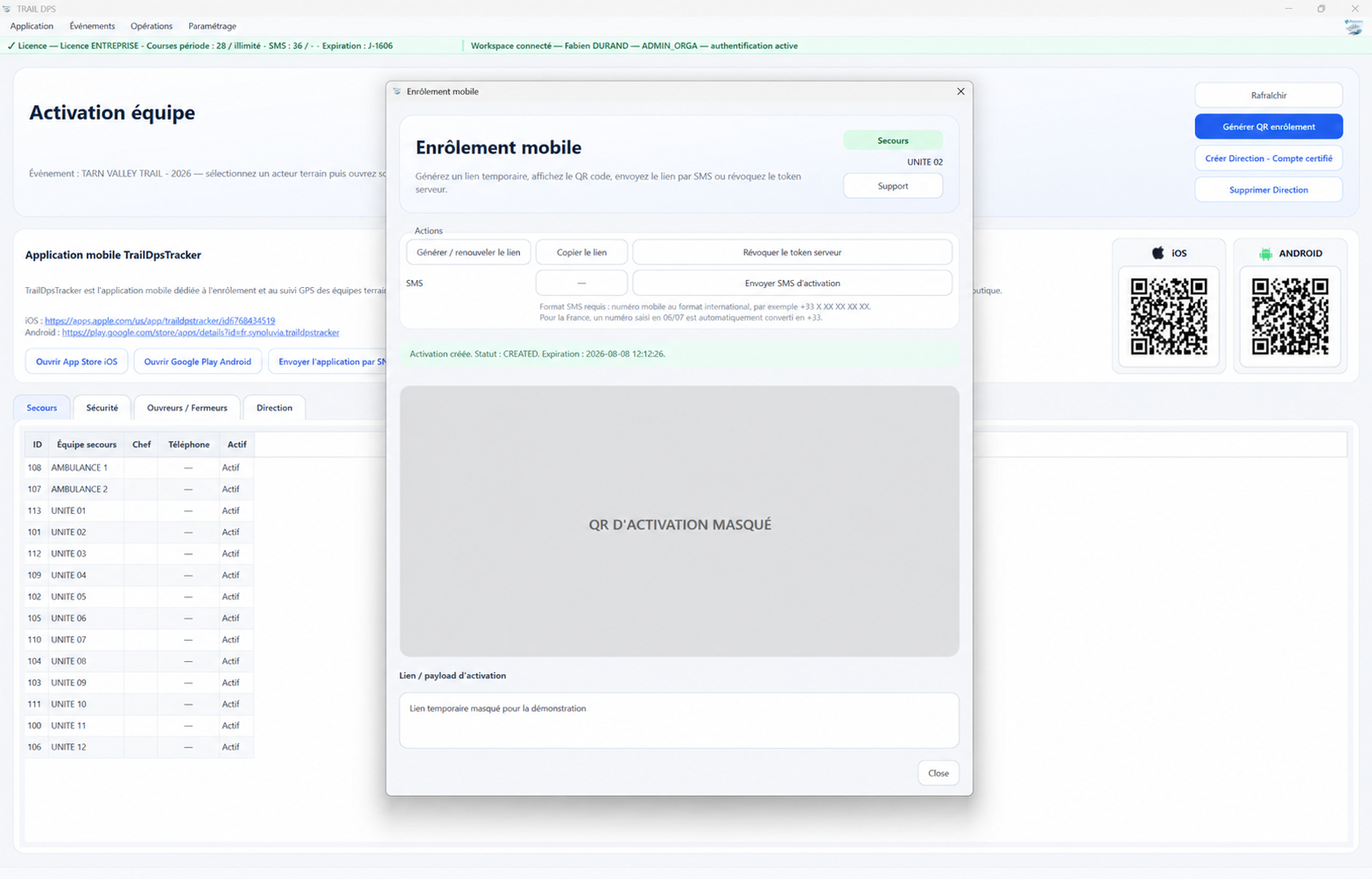Click the activation link payload text box

[679, 721]
